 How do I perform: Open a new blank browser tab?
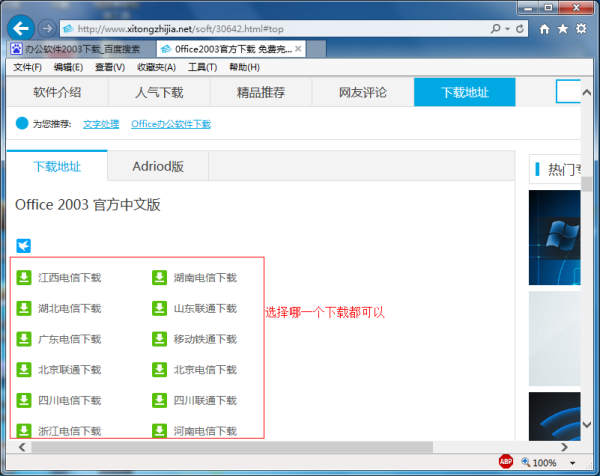316,49
